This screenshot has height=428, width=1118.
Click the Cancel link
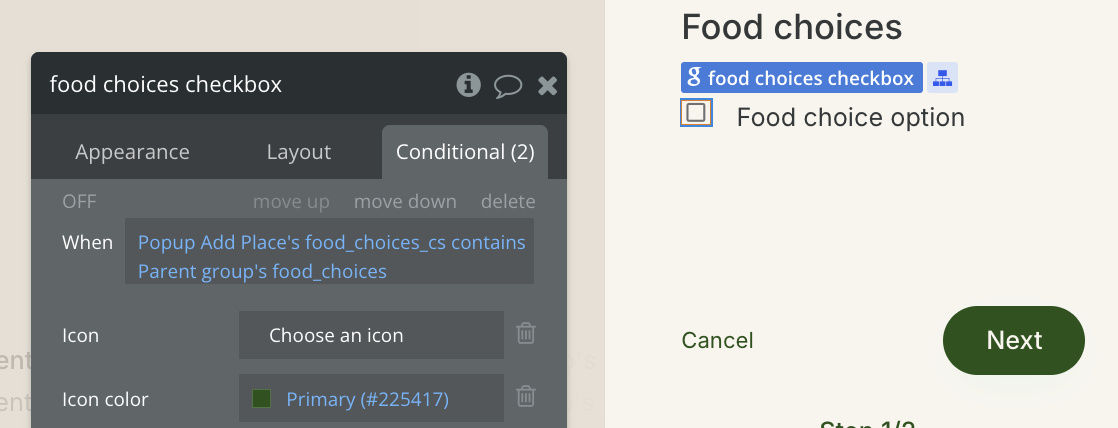717,340
